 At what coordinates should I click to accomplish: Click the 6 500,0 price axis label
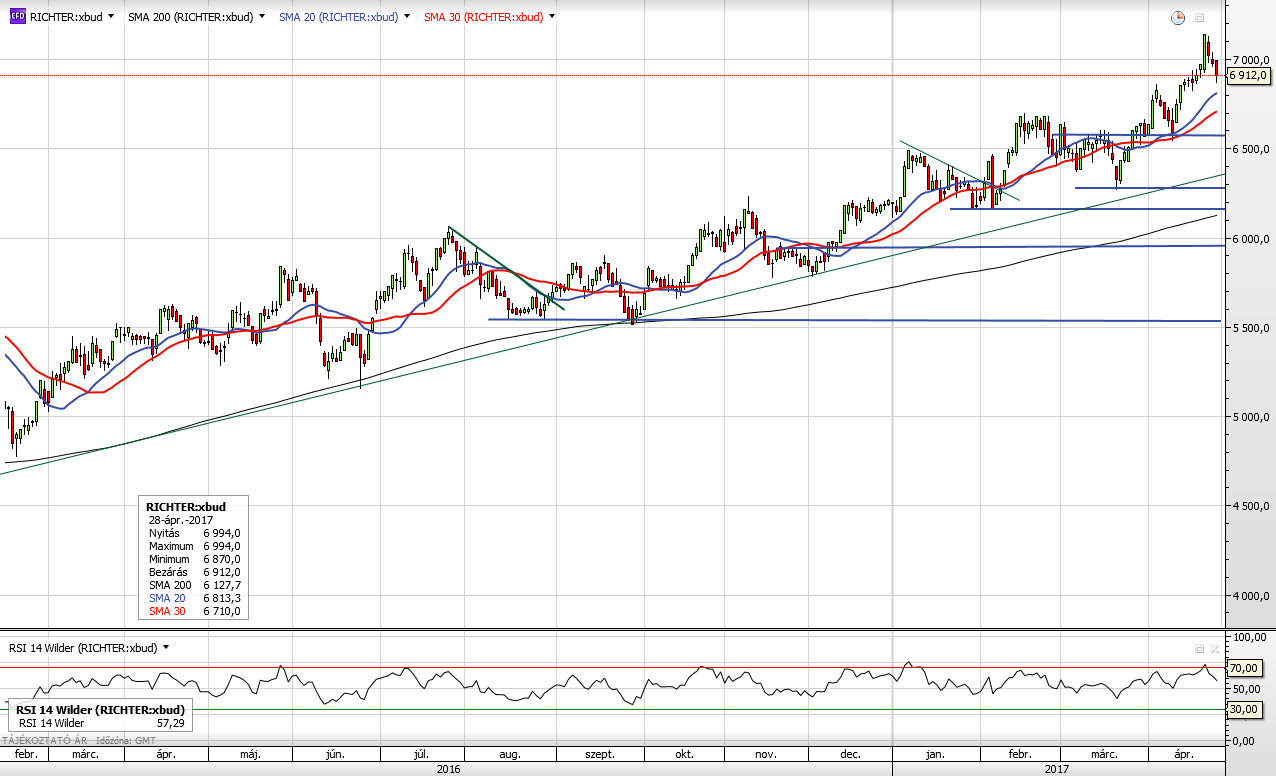(x=1251, y=149)
